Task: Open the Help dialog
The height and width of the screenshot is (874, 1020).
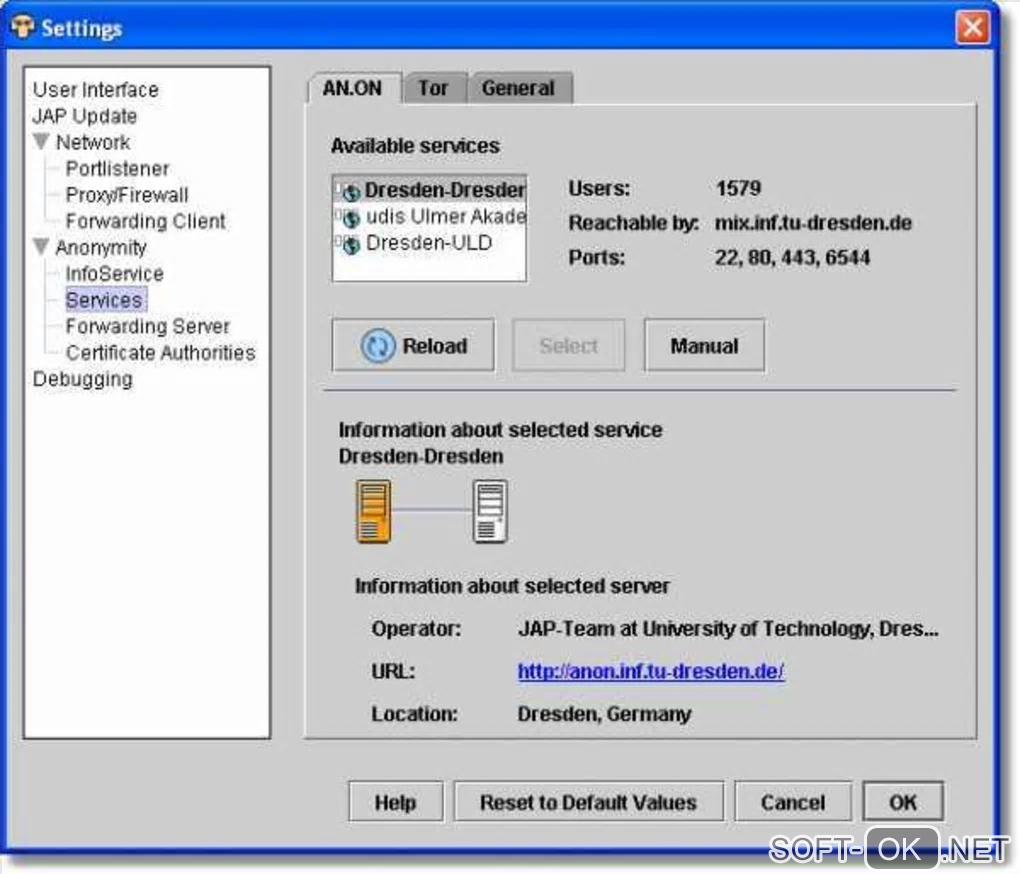Action: point(396,802)
